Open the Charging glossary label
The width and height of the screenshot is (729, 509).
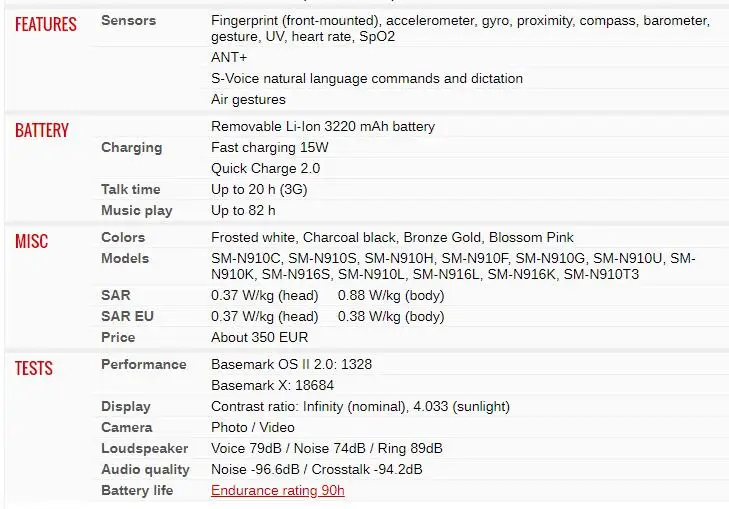pos(131,148)
